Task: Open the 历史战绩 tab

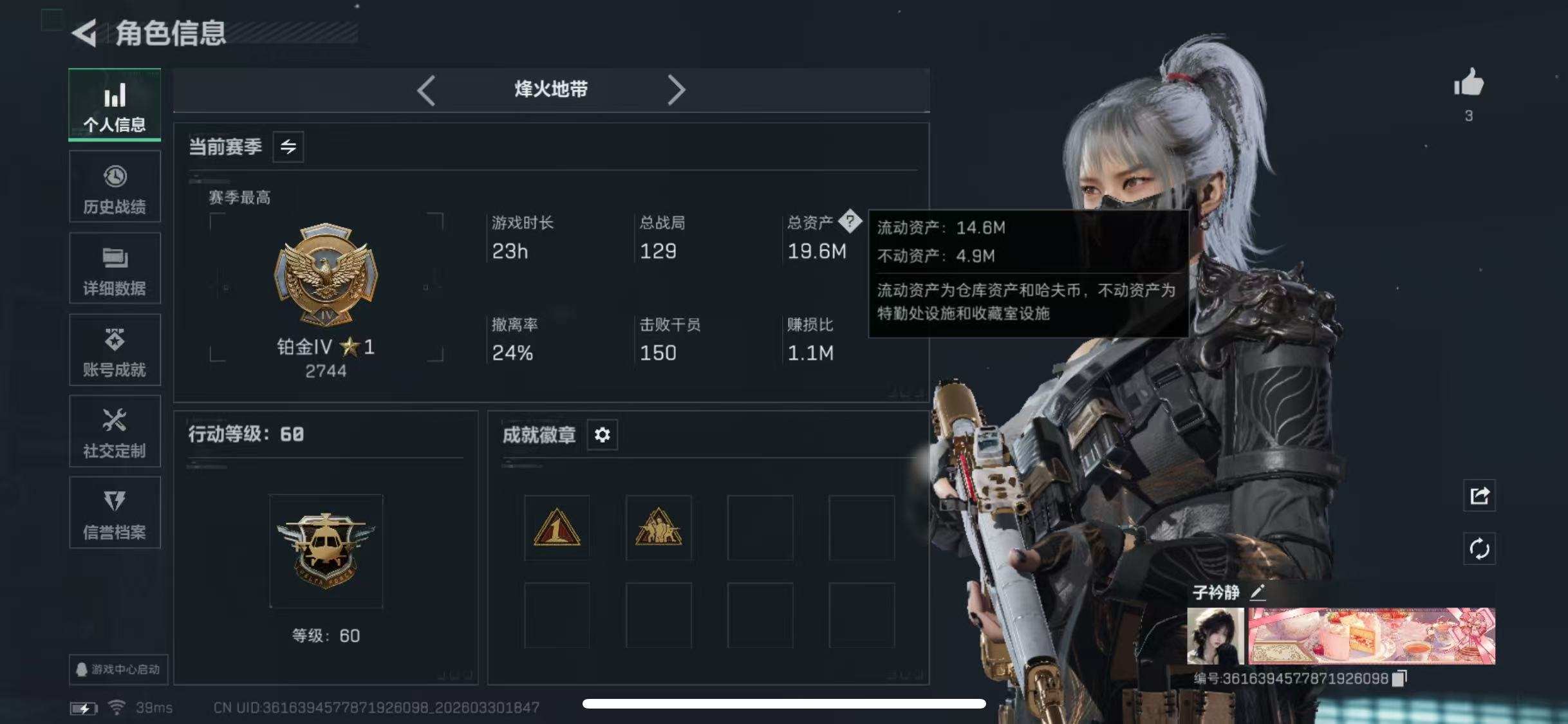Action: pyautogui.click(x=115, y=187)
